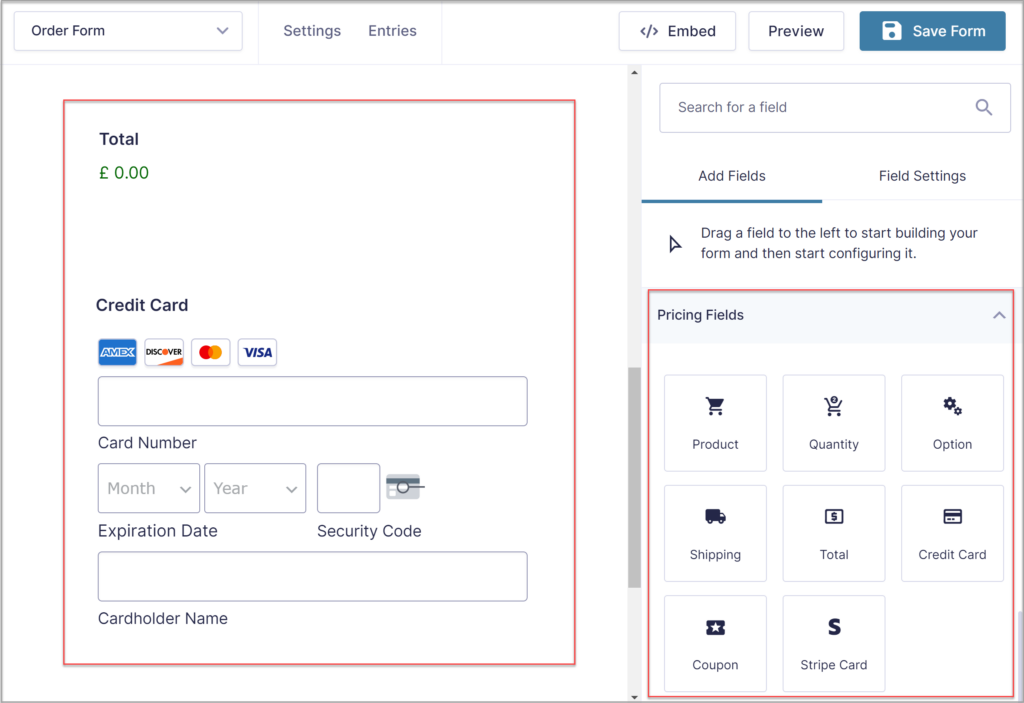Open the expiration Month dropdown
Screen dimensions: 1024x703
(148, 488)
